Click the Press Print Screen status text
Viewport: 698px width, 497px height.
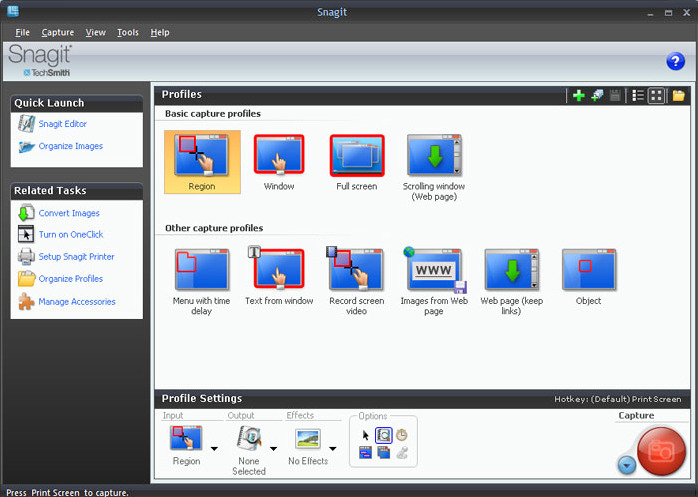click(67, 493)
